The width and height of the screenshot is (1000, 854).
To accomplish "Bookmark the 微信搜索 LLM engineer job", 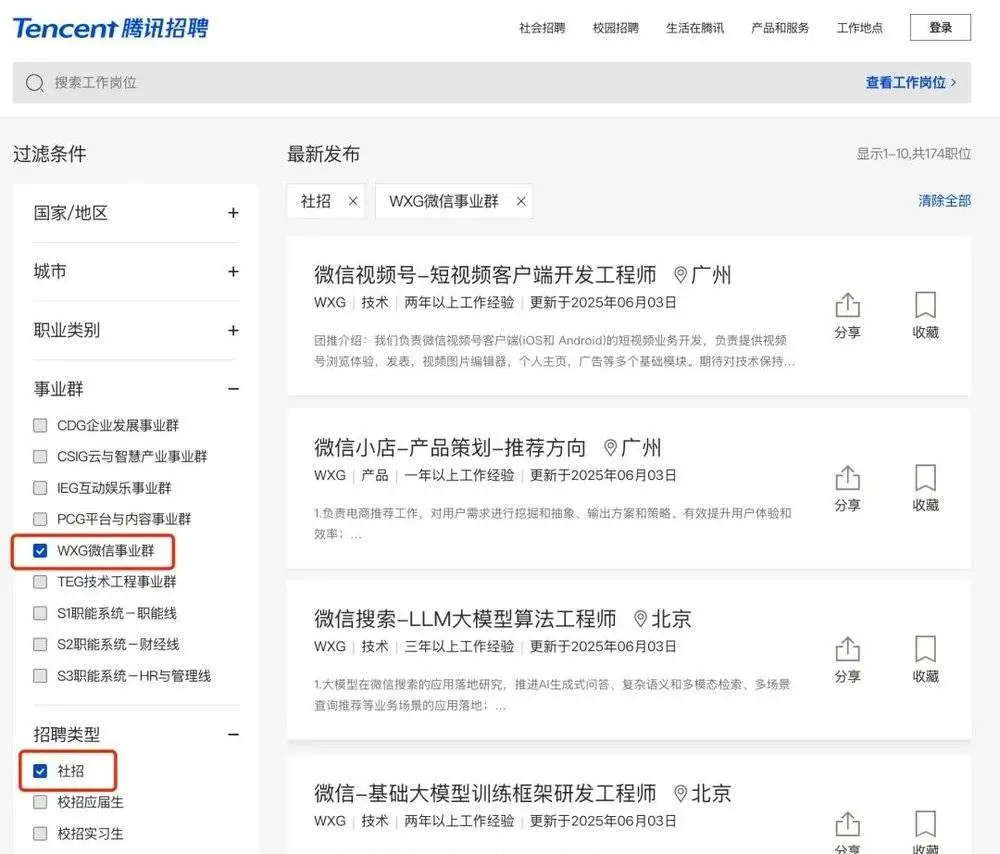I will (x=925, y=650).
